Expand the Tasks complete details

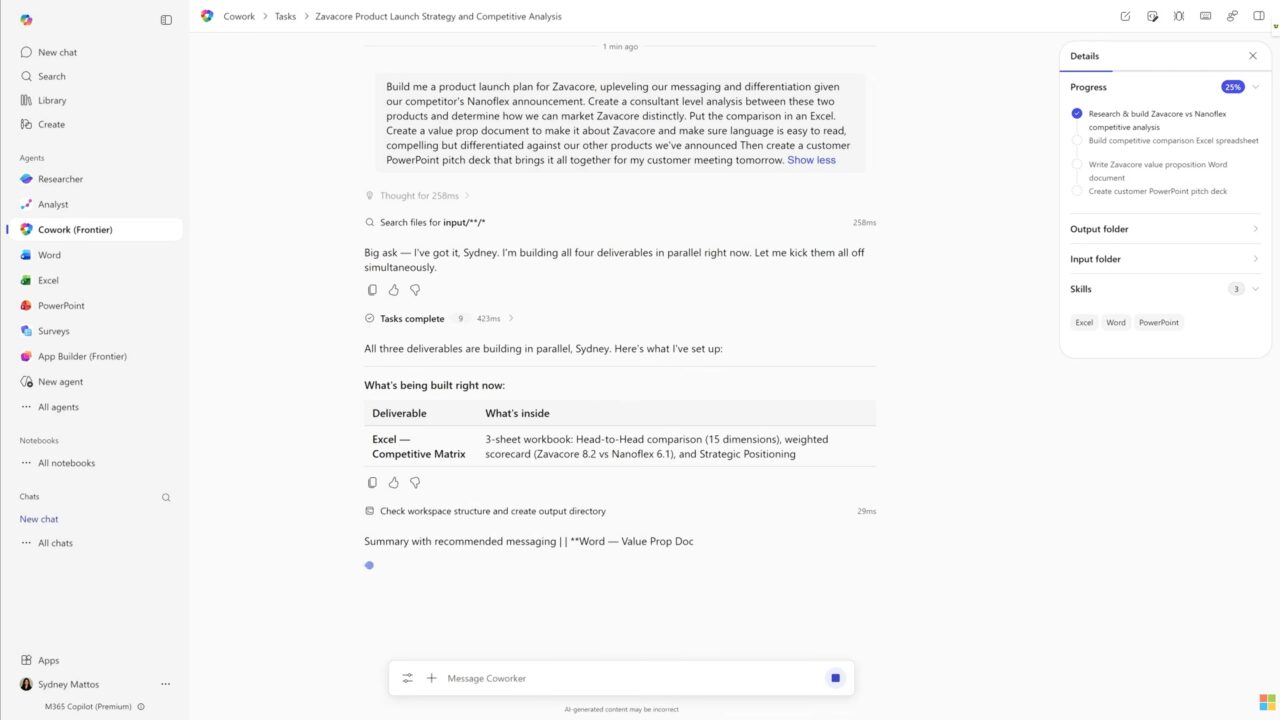[x=511, y=319]
